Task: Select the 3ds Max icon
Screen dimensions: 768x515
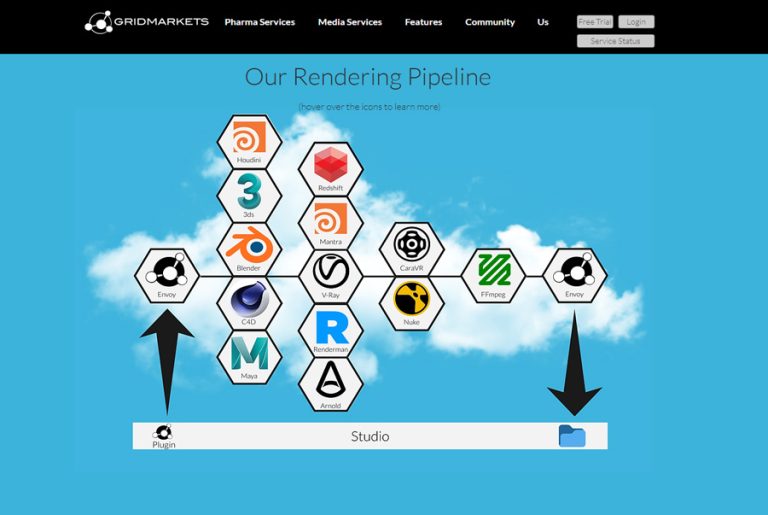Action: click(249, 193)
